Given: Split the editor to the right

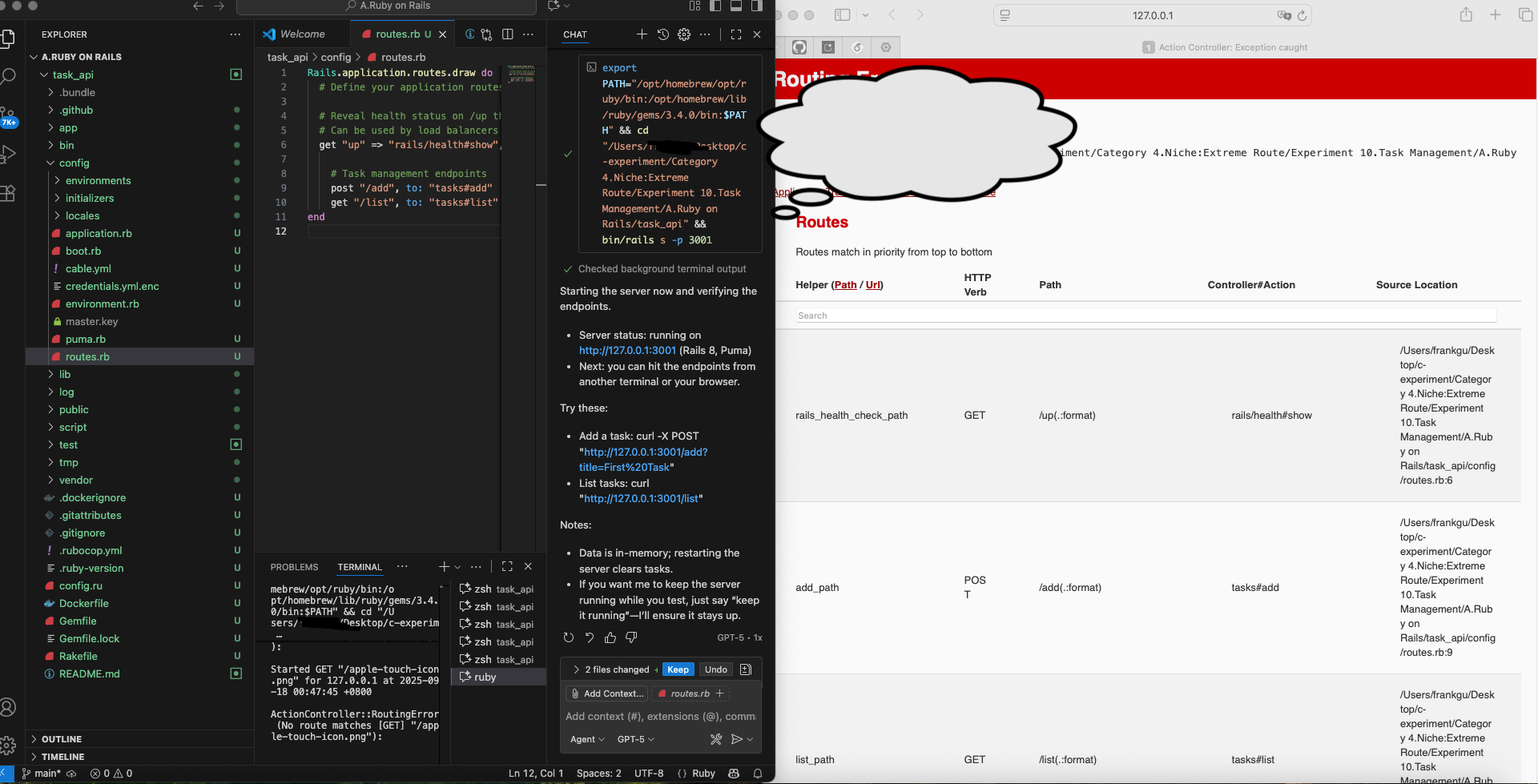Looking at the screenshot, I should coord(507,34).
